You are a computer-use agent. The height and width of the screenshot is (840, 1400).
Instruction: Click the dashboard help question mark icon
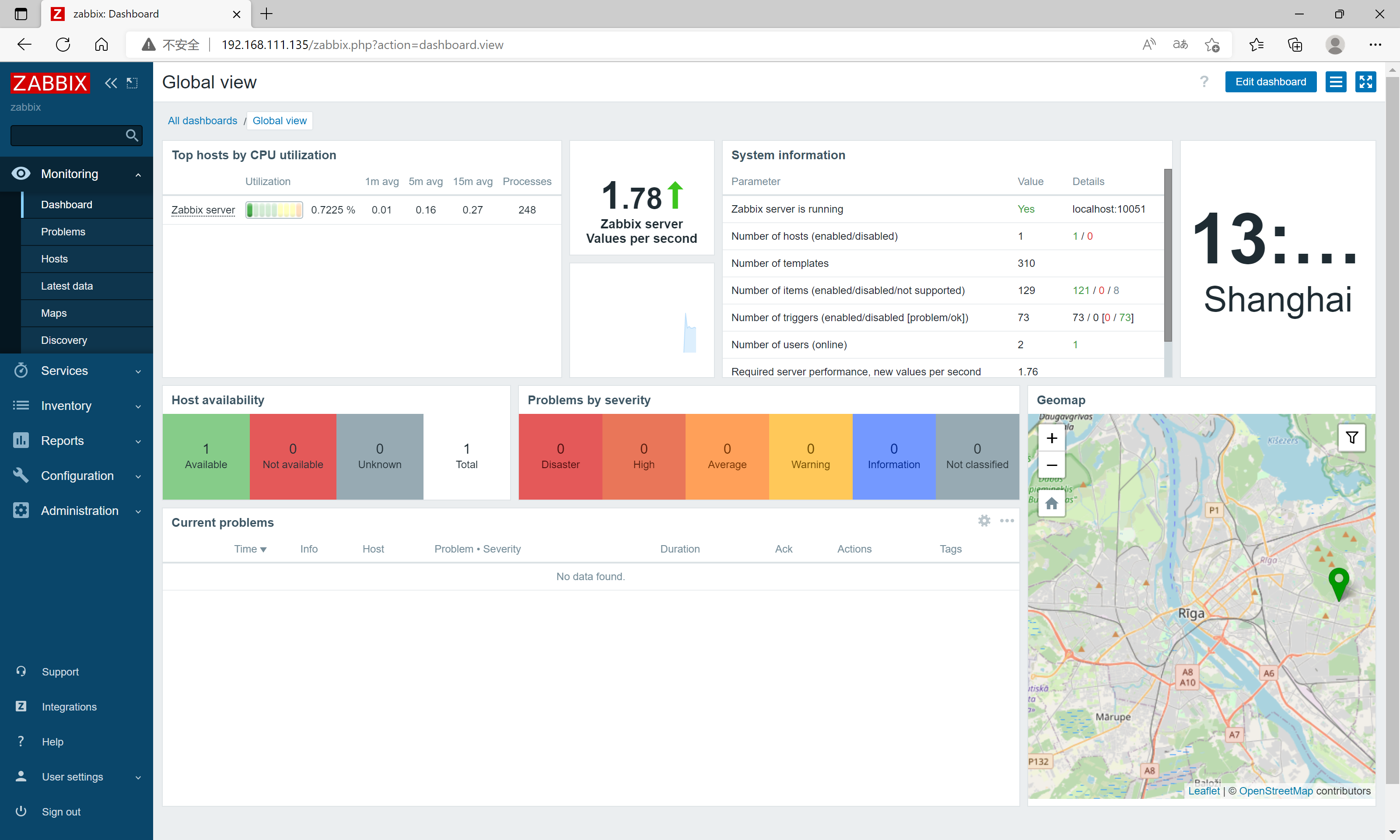tap(1204, 82)
